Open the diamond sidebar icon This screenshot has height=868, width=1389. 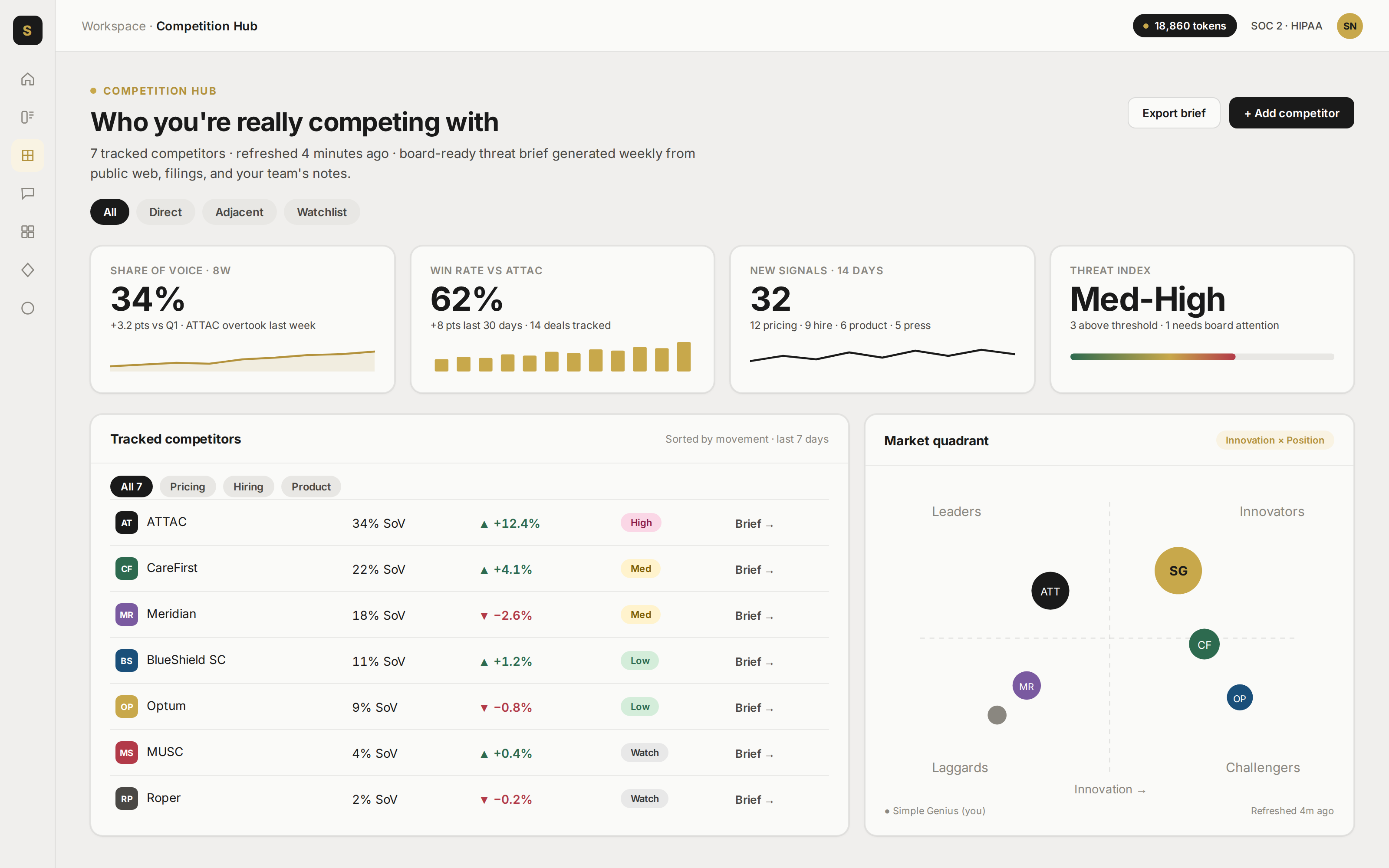(x=27, y=270)
